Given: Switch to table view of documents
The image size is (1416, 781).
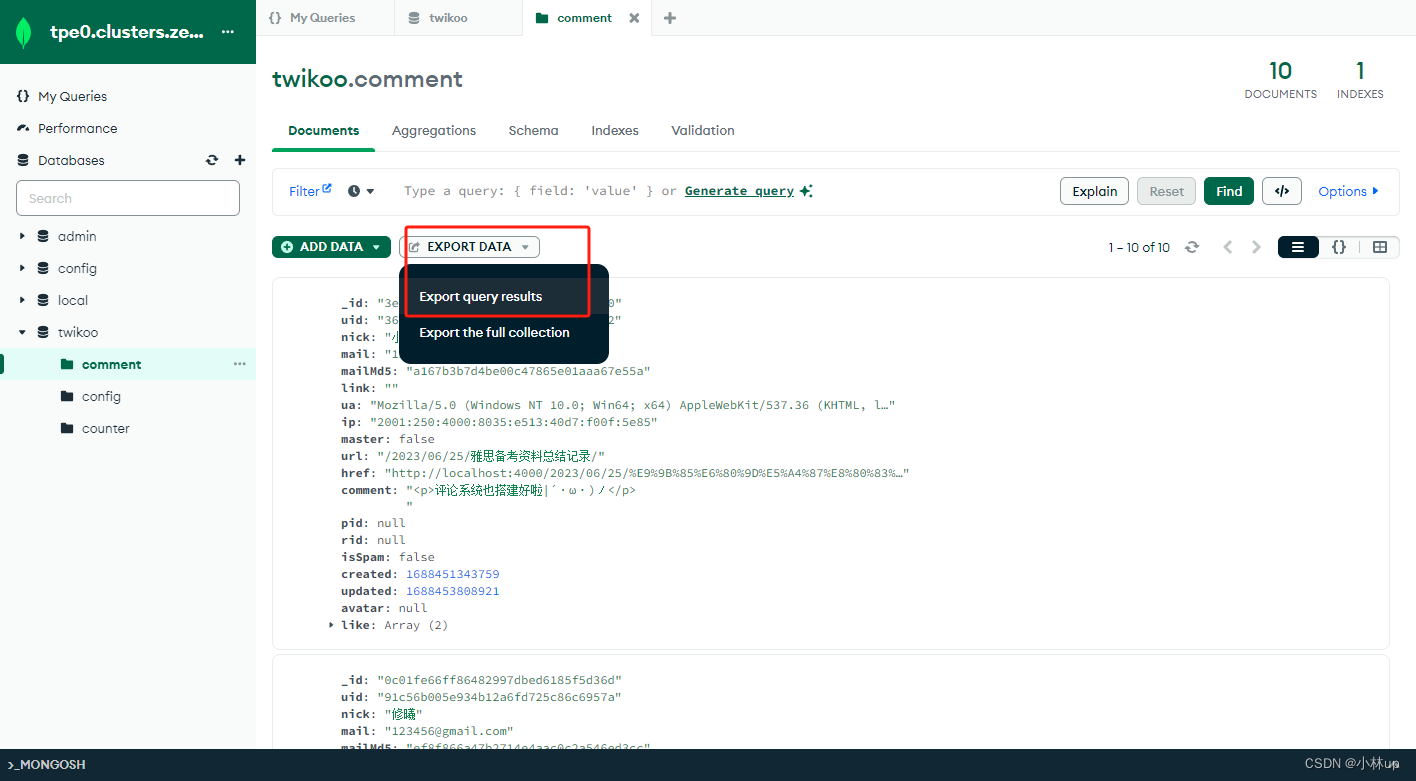Looking at the screenshot, I should click(1380, 247).
